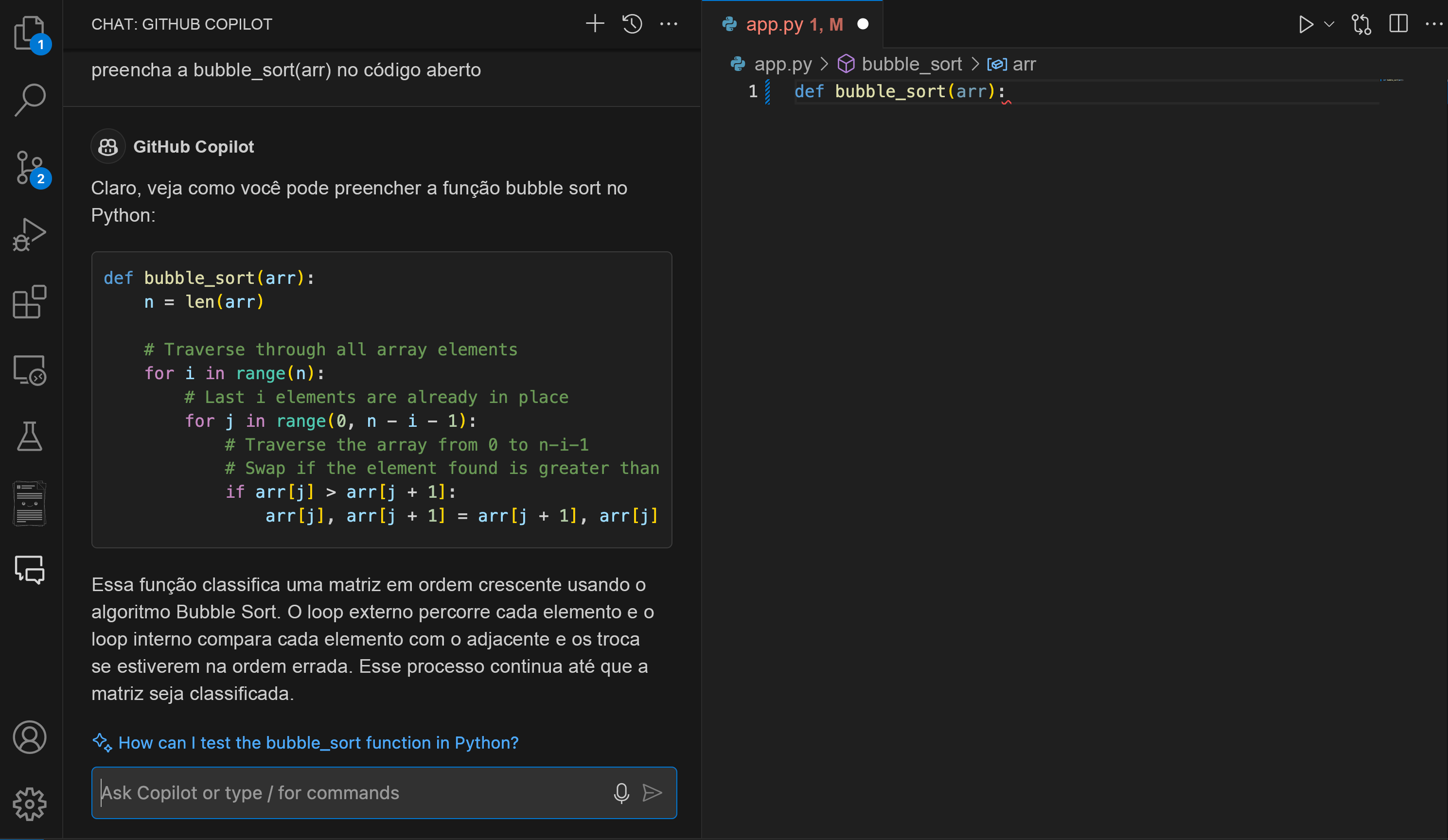Toggle split editor right
This screenshot has height=840, width=1448.
[1398, 24]
